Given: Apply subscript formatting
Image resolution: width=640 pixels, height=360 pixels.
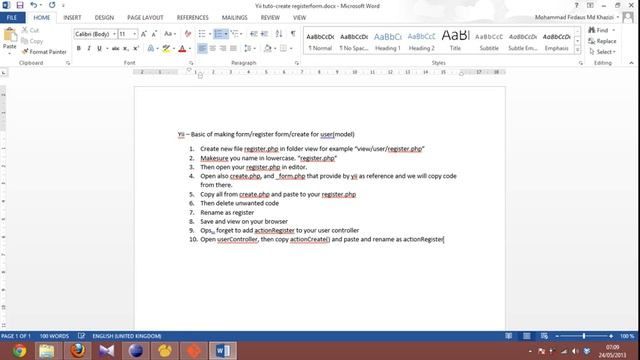Looking at the screenshot, I should tap(126, 49).
